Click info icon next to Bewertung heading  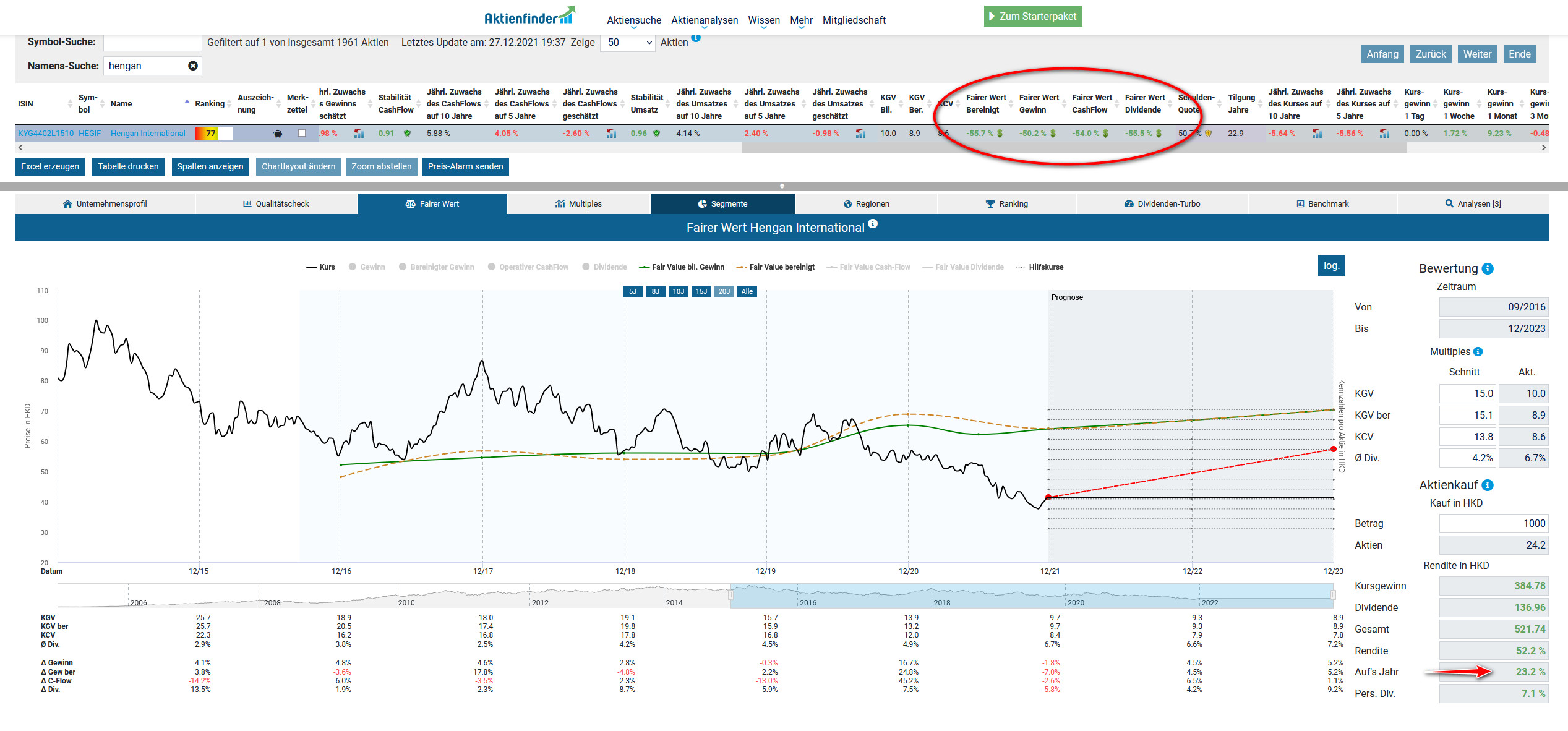tap(1488, 268)
